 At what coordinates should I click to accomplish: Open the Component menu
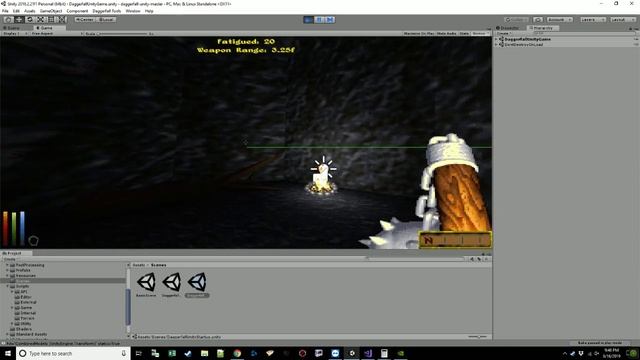pos(77,11)
